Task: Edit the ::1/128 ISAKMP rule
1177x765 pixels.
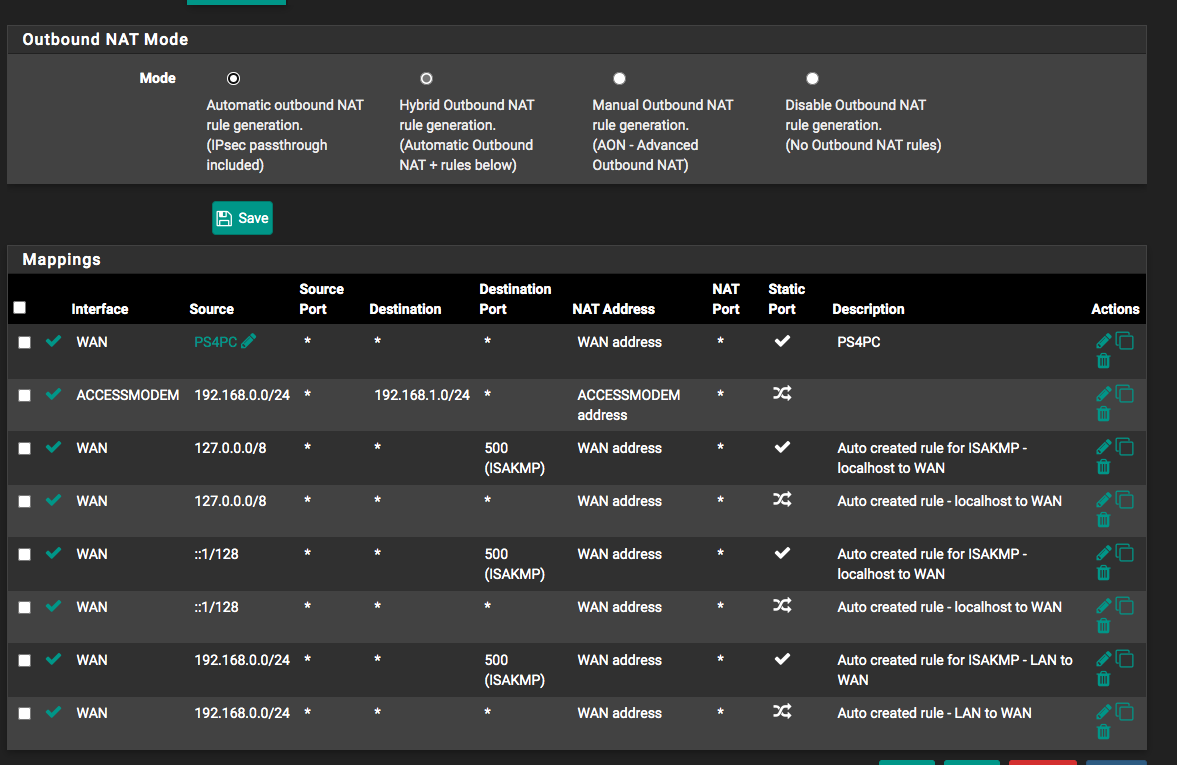Action: [1103, 553]
